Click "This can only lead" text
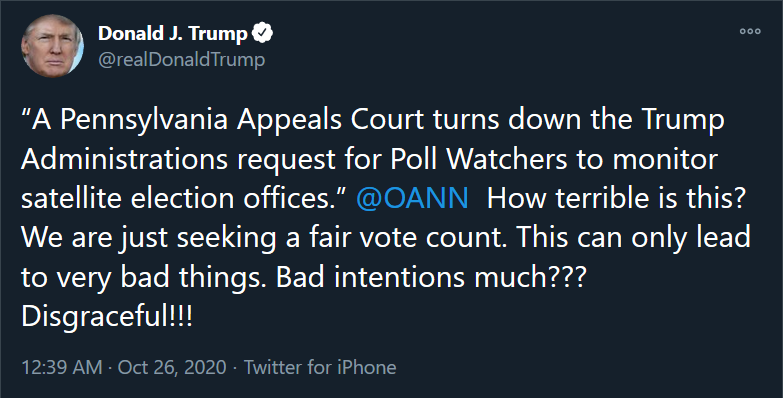 634,238
